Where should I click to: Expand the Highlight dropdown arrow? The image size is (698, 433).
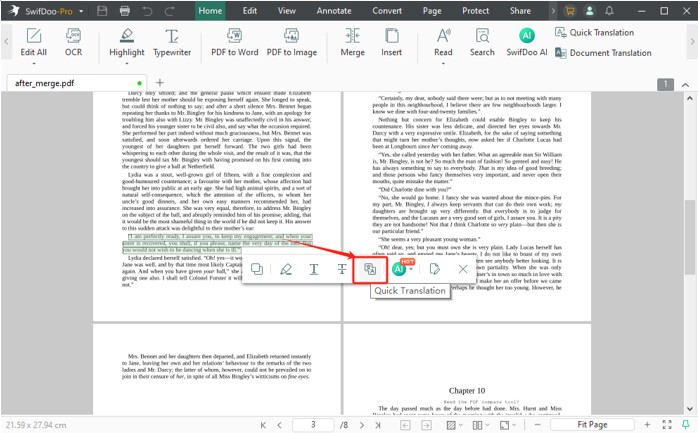coord(127,63)
